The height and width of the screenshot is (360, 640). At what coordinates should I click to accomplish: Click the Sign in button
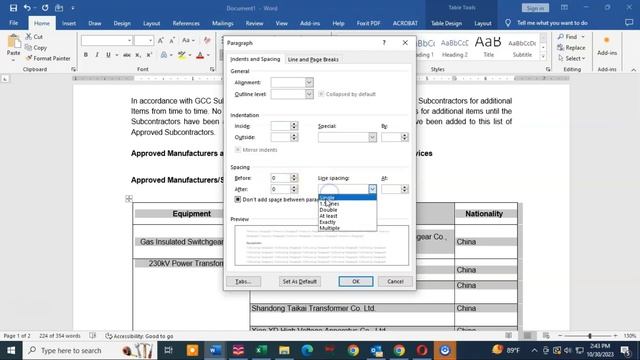click(535, 8)
